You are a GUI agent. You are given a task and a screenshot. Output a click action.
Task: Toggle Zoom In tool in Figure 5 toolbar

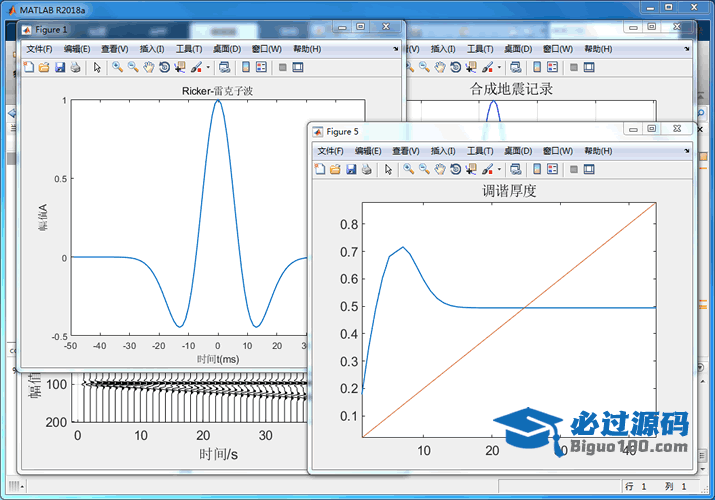tap(408, 169)
